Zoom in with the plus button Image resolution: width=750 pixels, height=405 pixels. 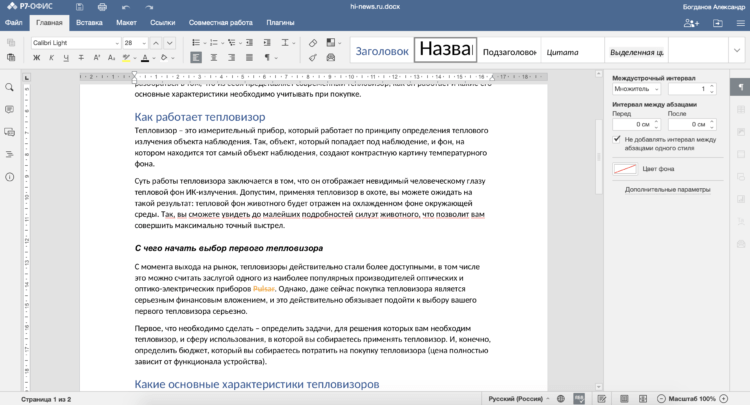point(724,399)
